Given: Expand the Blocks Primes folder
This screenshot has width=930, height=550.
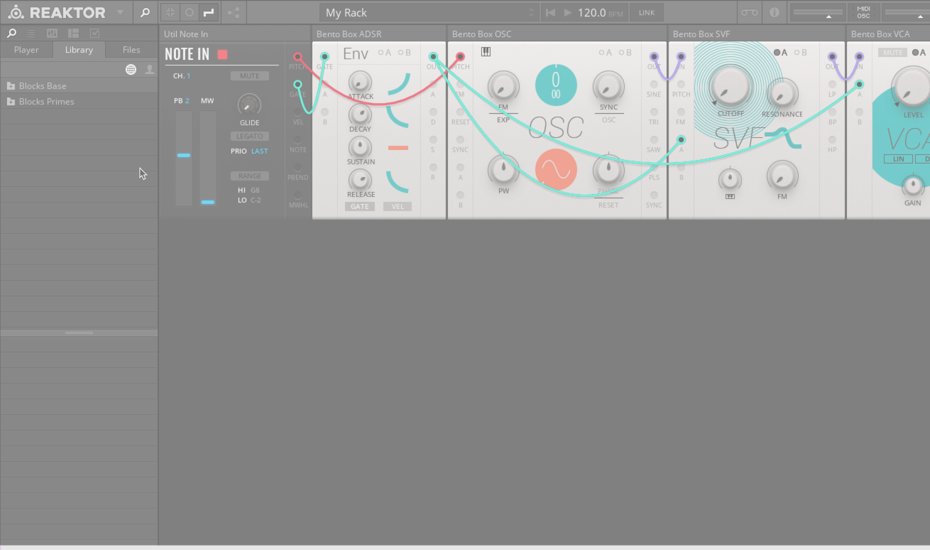Looking at the screenshot, I should [46, 101].
